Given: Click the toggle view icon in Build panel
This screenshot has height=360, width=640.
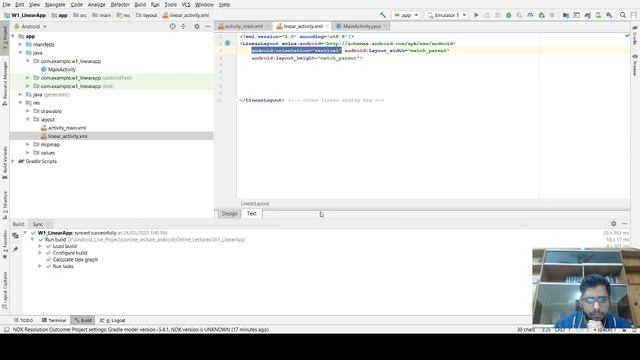Looking at the screenshot, I should [16, 236].
